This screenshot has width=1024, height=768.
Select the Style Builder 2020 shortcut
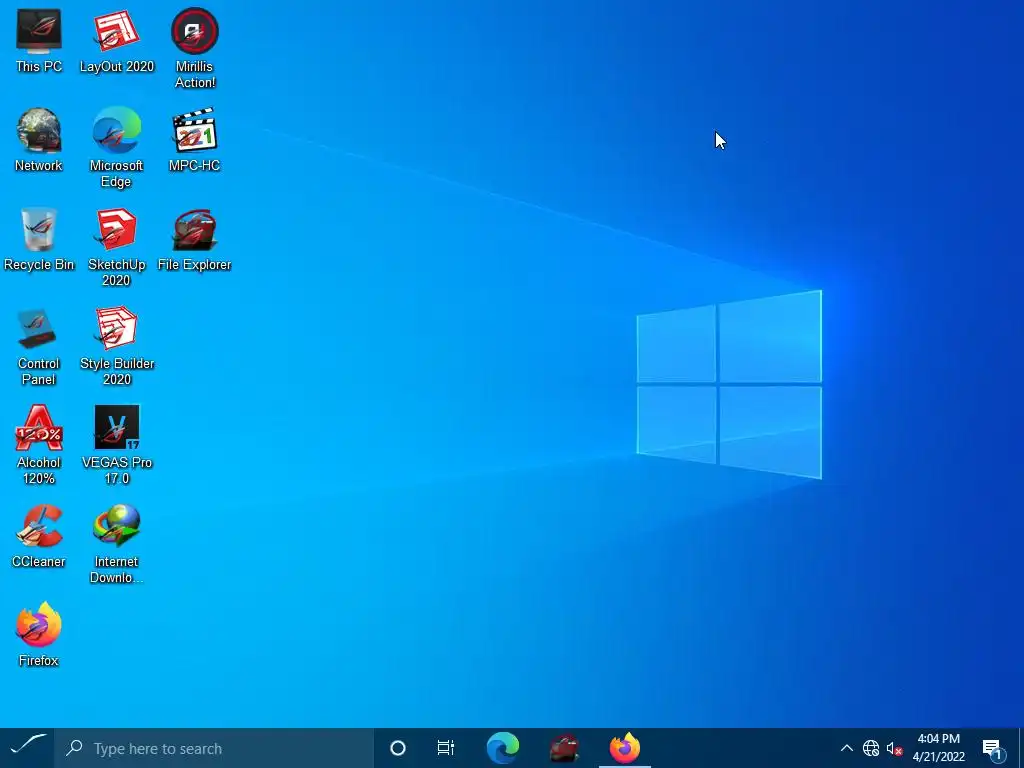(x=116, y=346)
